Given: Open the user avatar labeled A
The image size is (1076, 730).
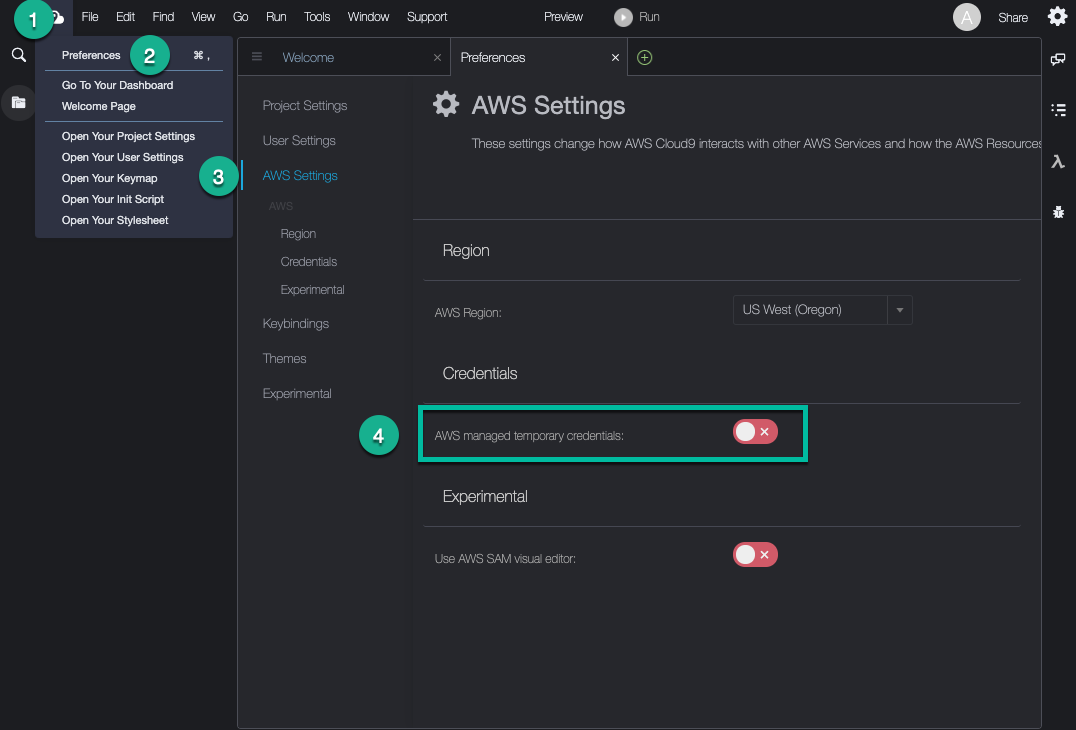Looking at the screenshot, I should click(x=966, y=17).
